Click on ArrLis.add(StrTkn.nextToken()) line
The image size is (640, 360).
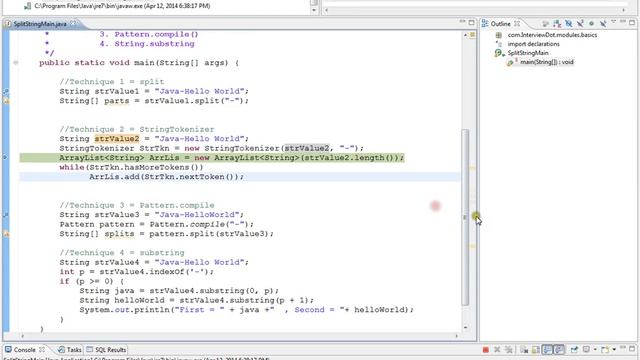click(166, 177)
